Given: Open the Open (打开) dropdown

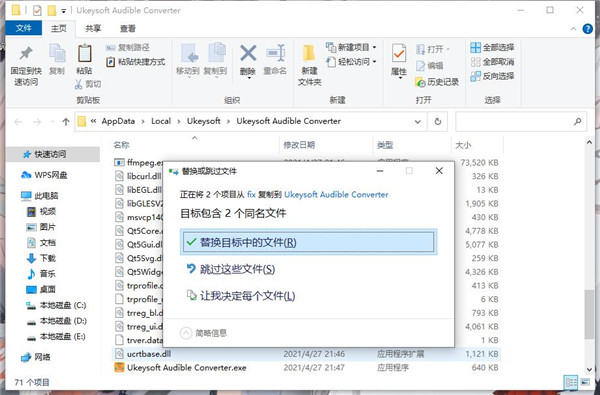Looking at the screenshot, I should 433,49.
